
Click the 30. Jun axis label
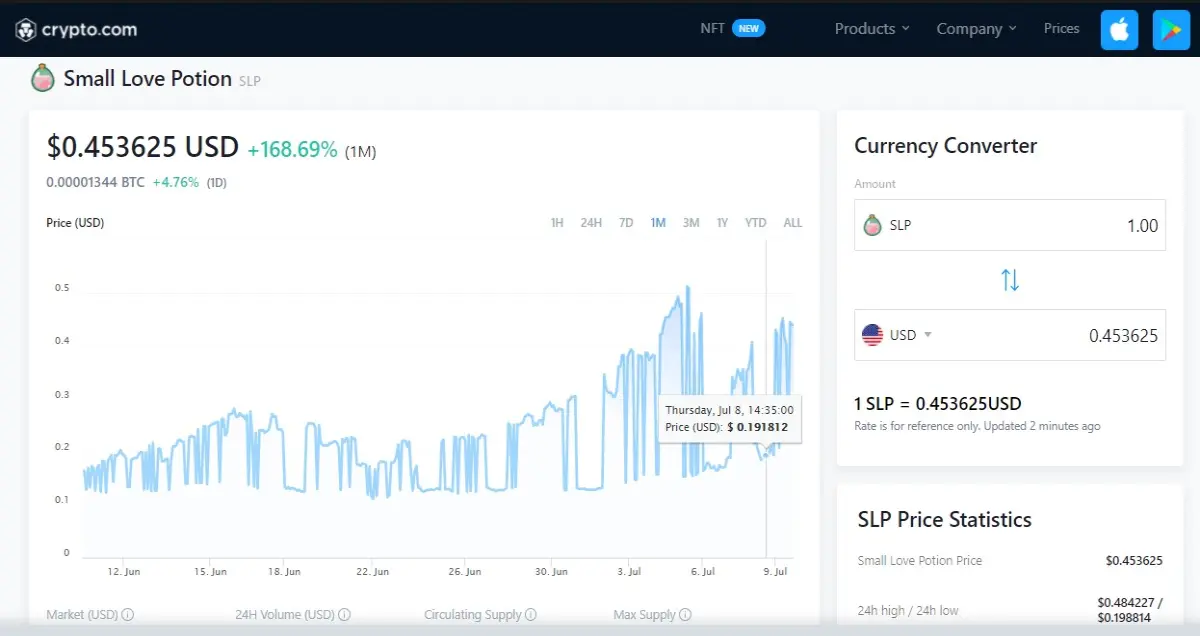coord(551,572)
